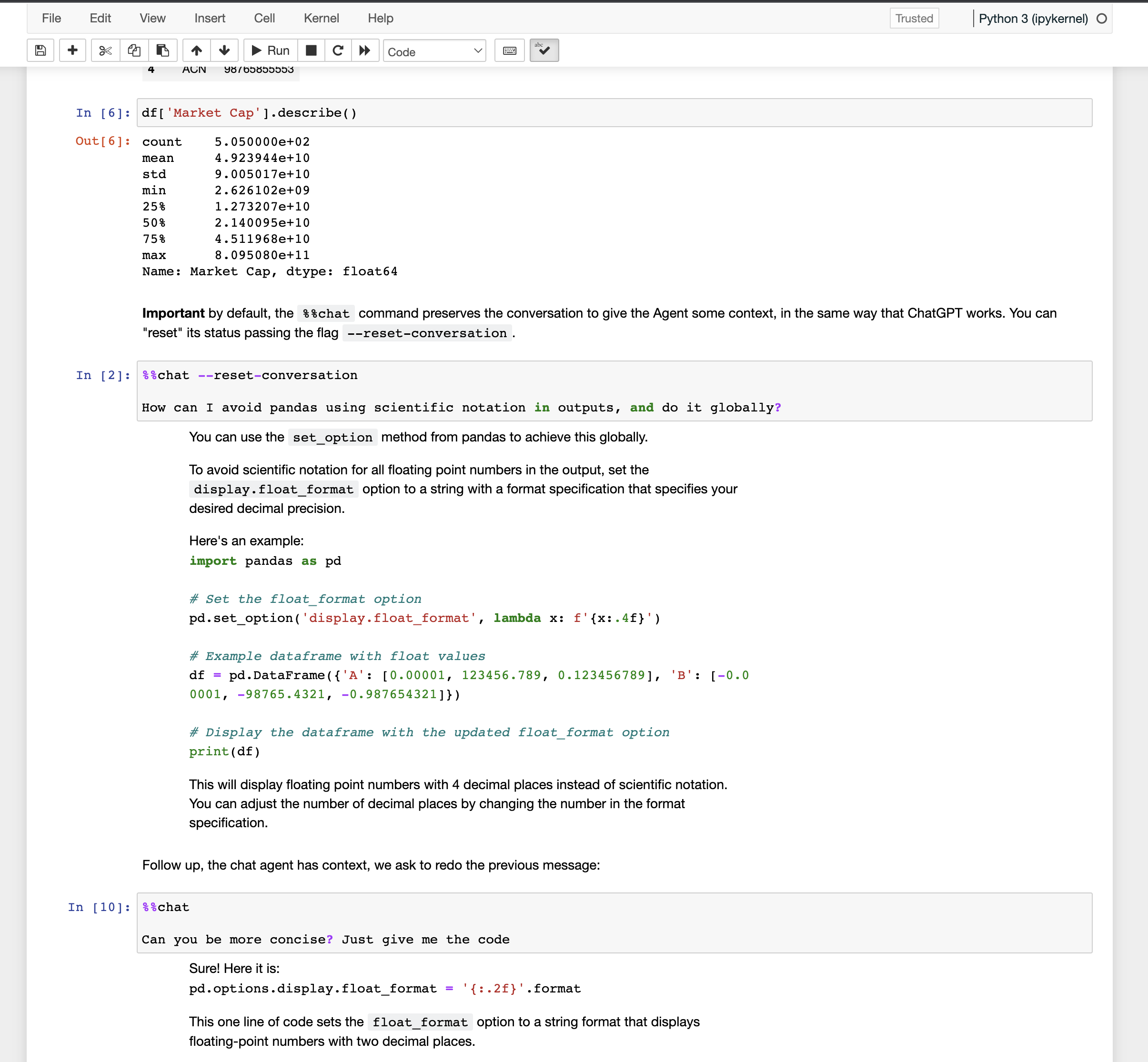The width and height of the screenshot is (1148, 1062).
Task: Click the Restart kernel button
Action: [x=338, y=51]
